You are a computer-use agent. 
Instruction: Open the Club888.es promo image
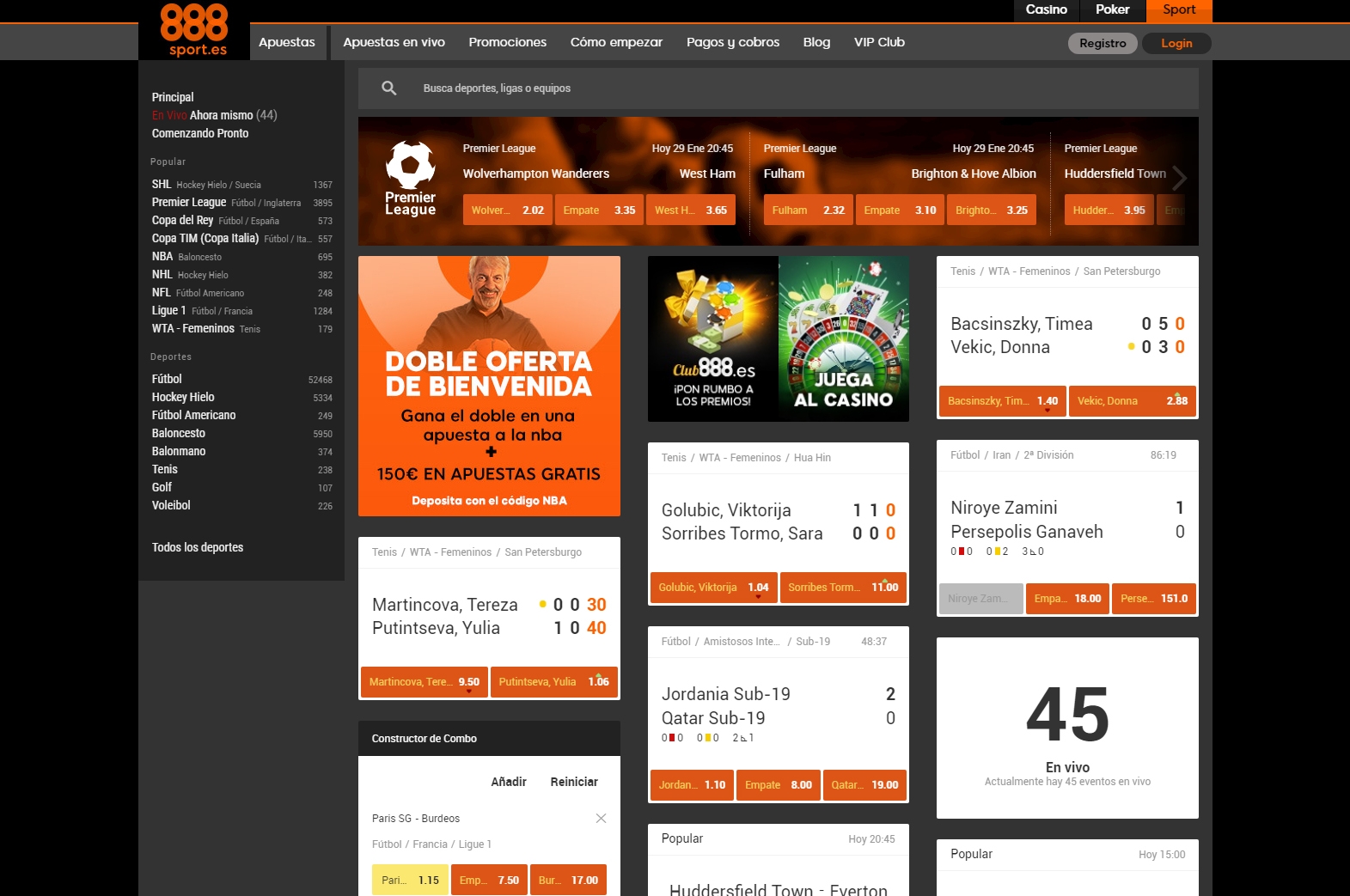point(713,338)
